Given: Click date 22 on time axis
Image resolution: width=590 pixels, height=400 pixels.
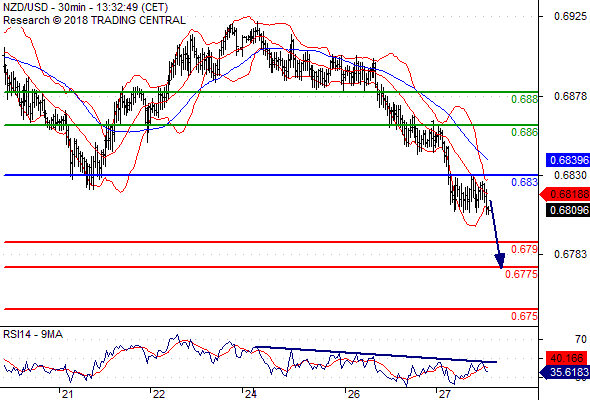Looking at the screenshot, I should point(159,394).
